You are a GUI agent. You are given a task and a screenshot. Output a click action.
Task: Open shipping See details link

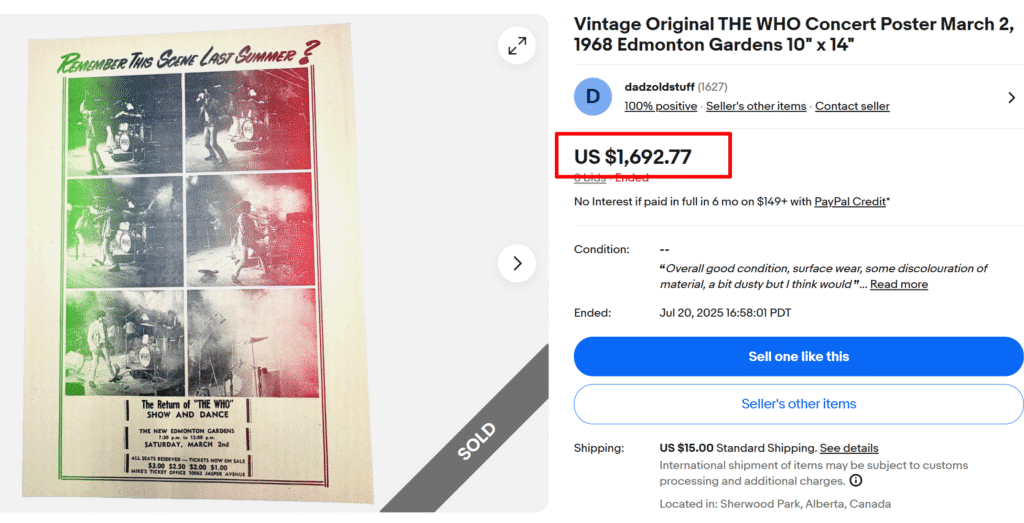pyautogui.click(x=849, y=448)
